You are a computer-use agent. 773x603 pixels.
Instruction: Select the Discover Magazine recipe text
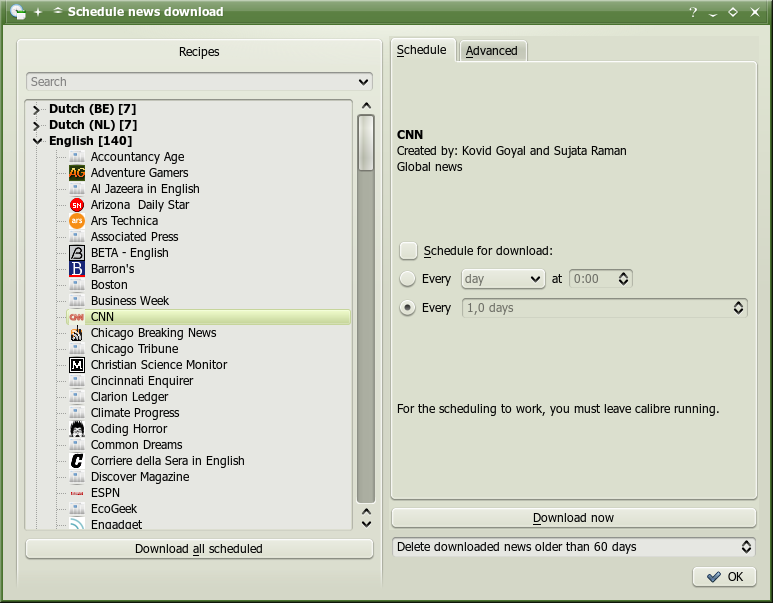tap(140, 477)
